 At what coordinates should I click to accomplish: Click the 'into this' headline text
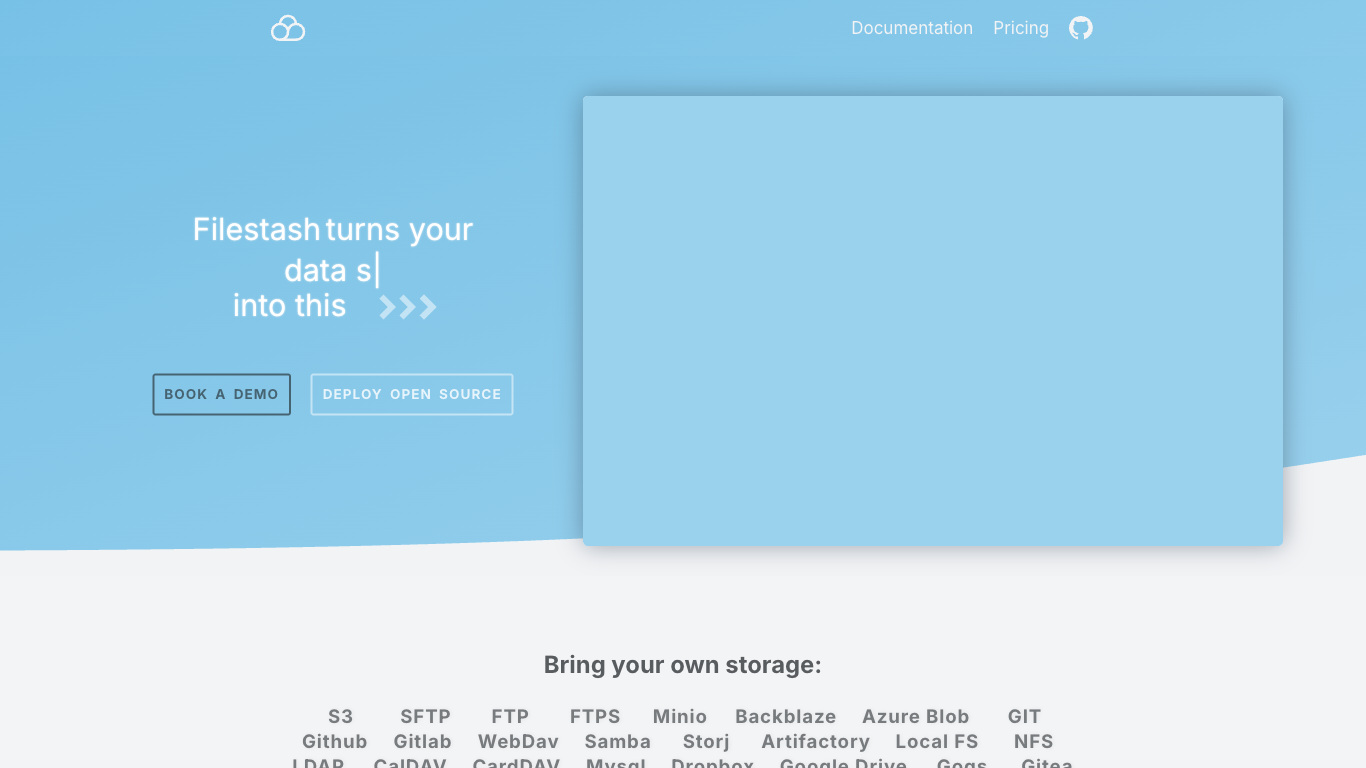coord(290,305)
